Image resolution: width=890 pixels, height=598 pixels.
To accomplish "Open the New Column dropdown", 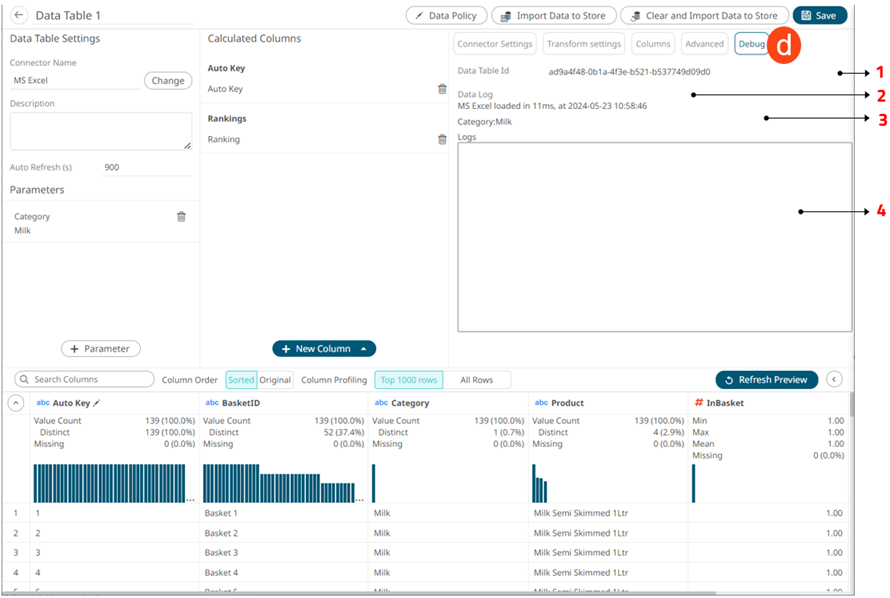I will pos(324,349).
